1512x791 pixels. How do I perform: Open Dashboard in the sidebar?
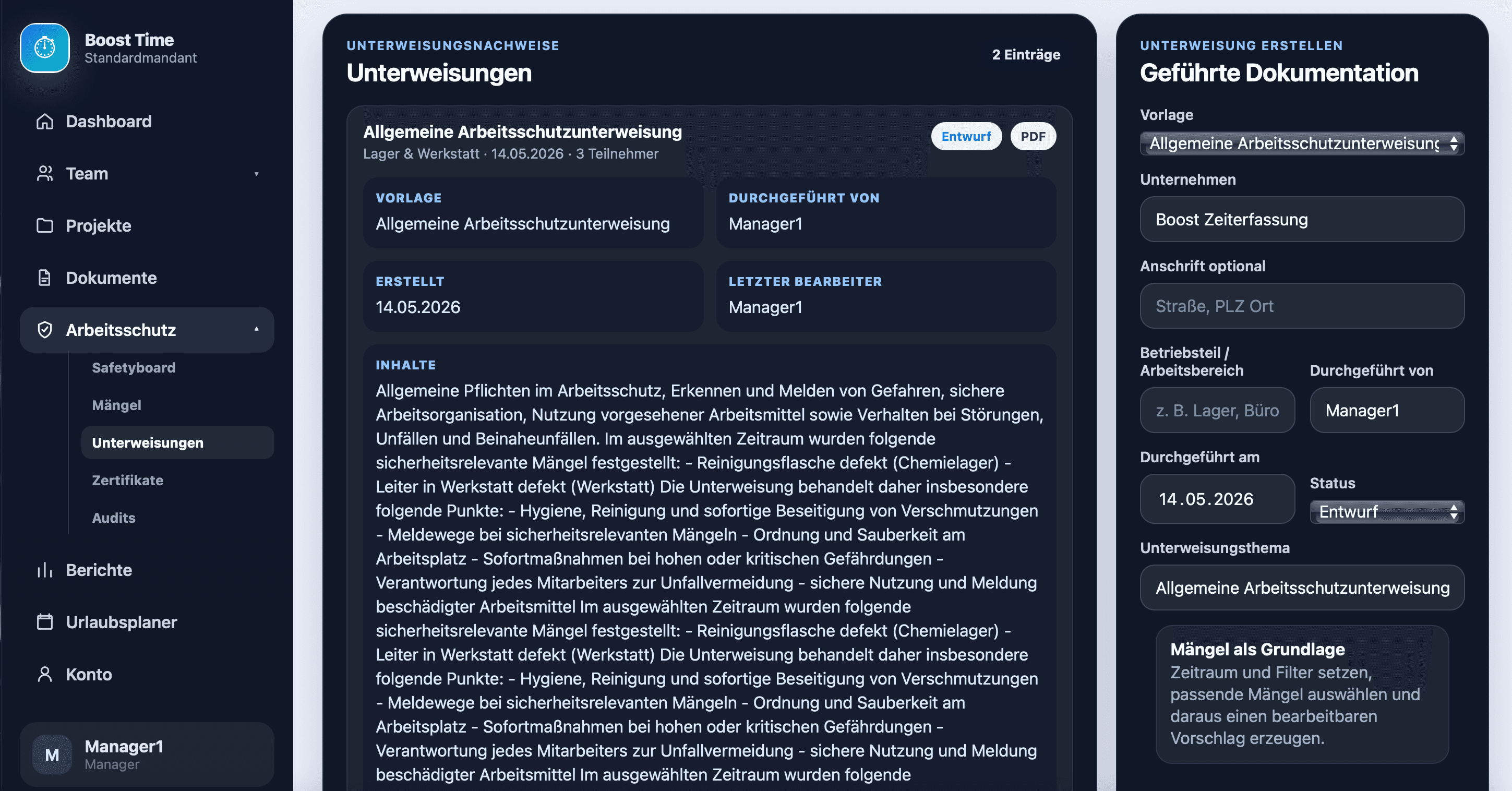coord(147,122)
